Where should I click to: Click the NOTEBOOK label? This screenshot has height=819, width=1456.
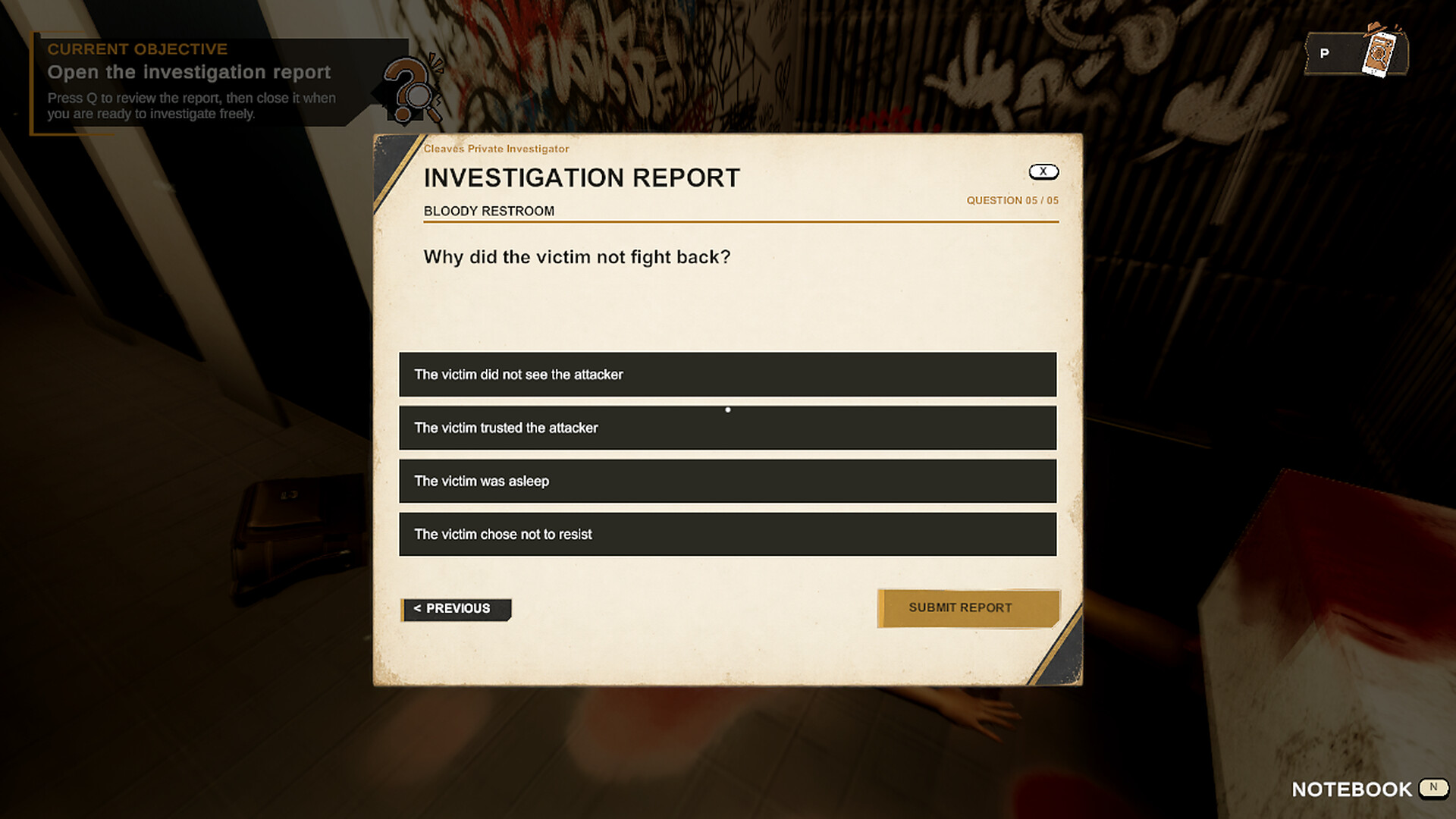click(x=1351, y=789)
